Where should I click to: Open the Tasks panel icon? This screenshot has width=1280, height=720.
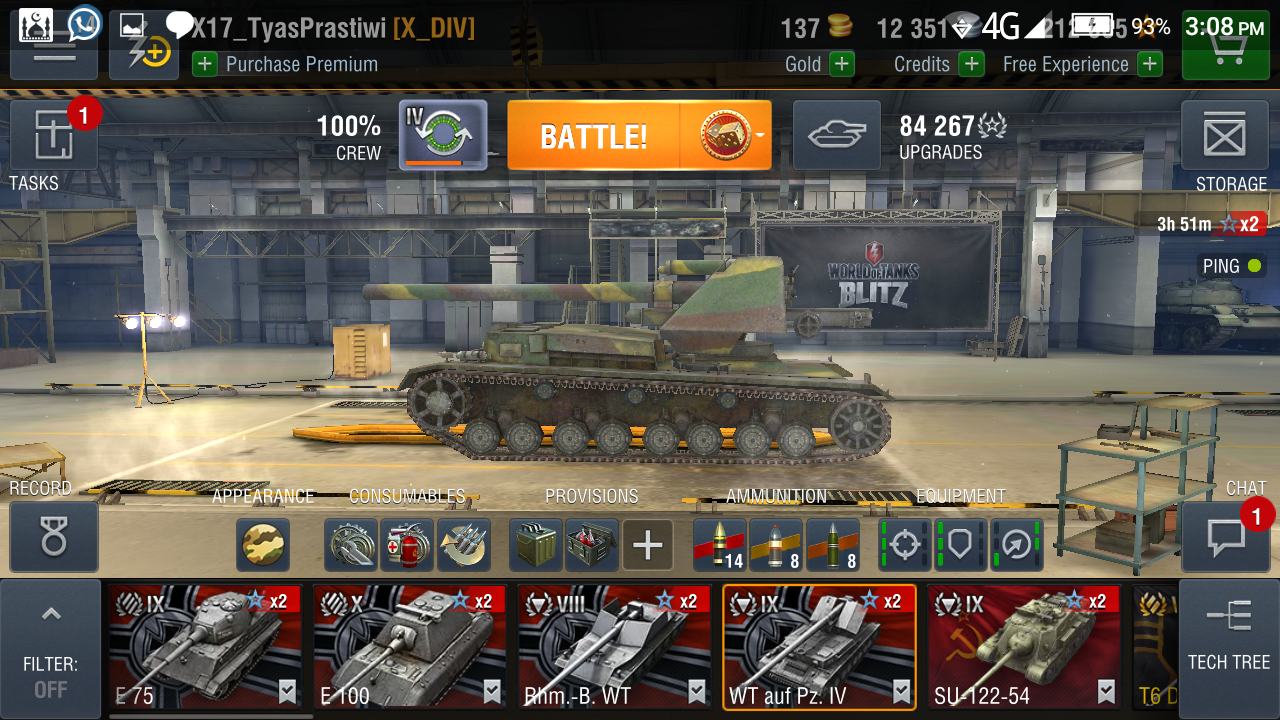click(x=54, y=134)
